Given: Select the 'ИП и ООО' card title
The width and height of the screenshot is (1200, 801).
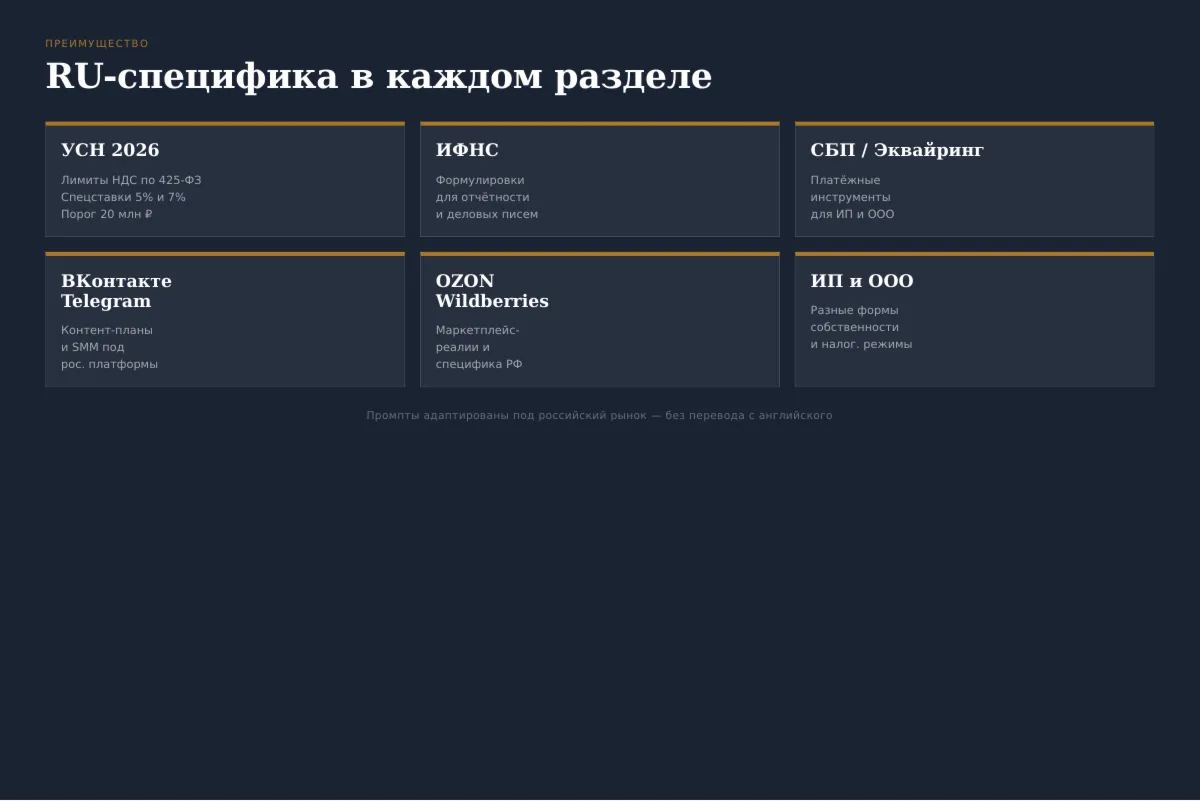Looking at the screenshot, I should (862, 281).
